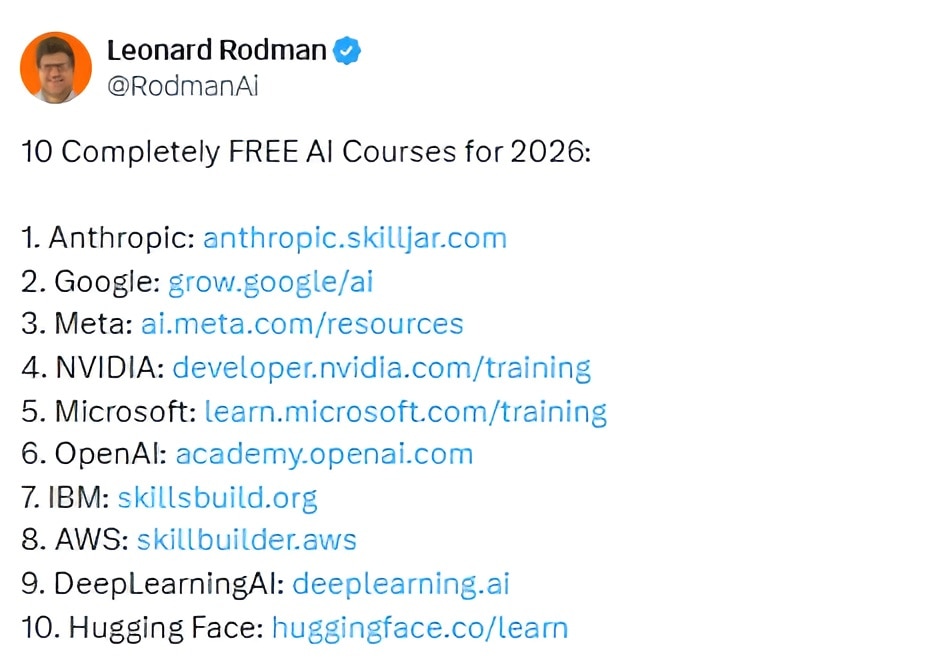The height and width of the screenshot is (666, 944).
Task: Click the blue verified badge
Action: [347, 50]
